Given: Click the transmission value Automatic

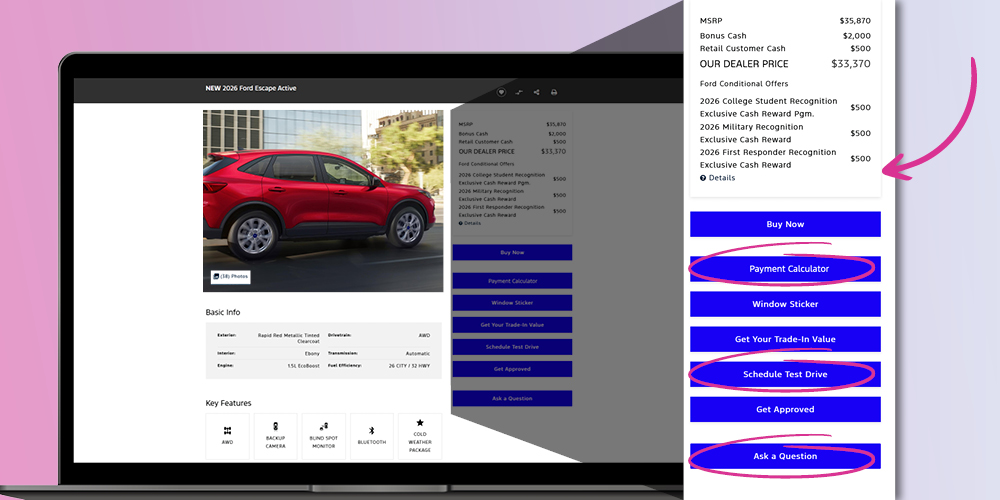Looking at the screenshot, I should click(418, 353).
